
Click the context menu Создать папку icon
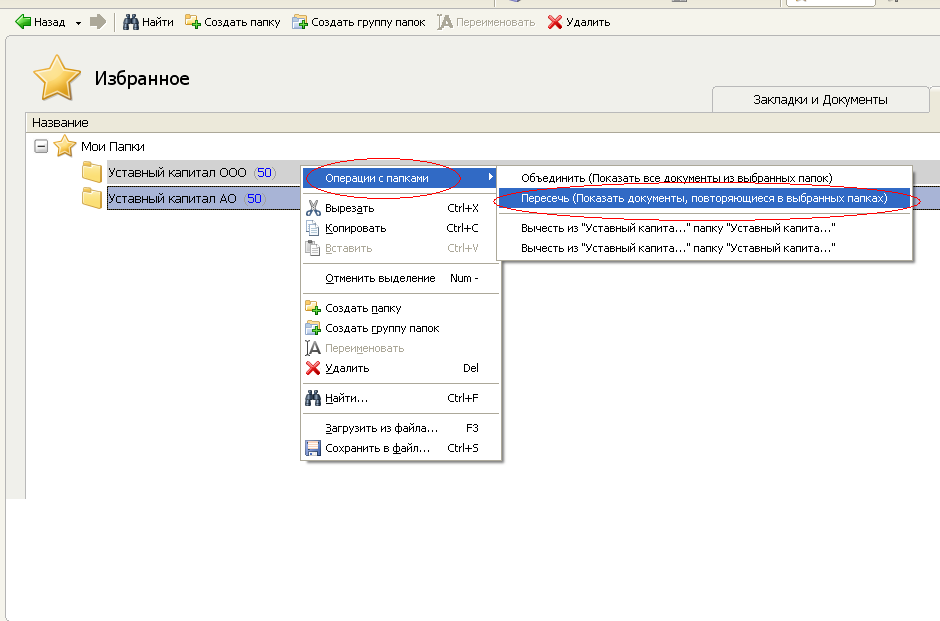coord(313,308)
